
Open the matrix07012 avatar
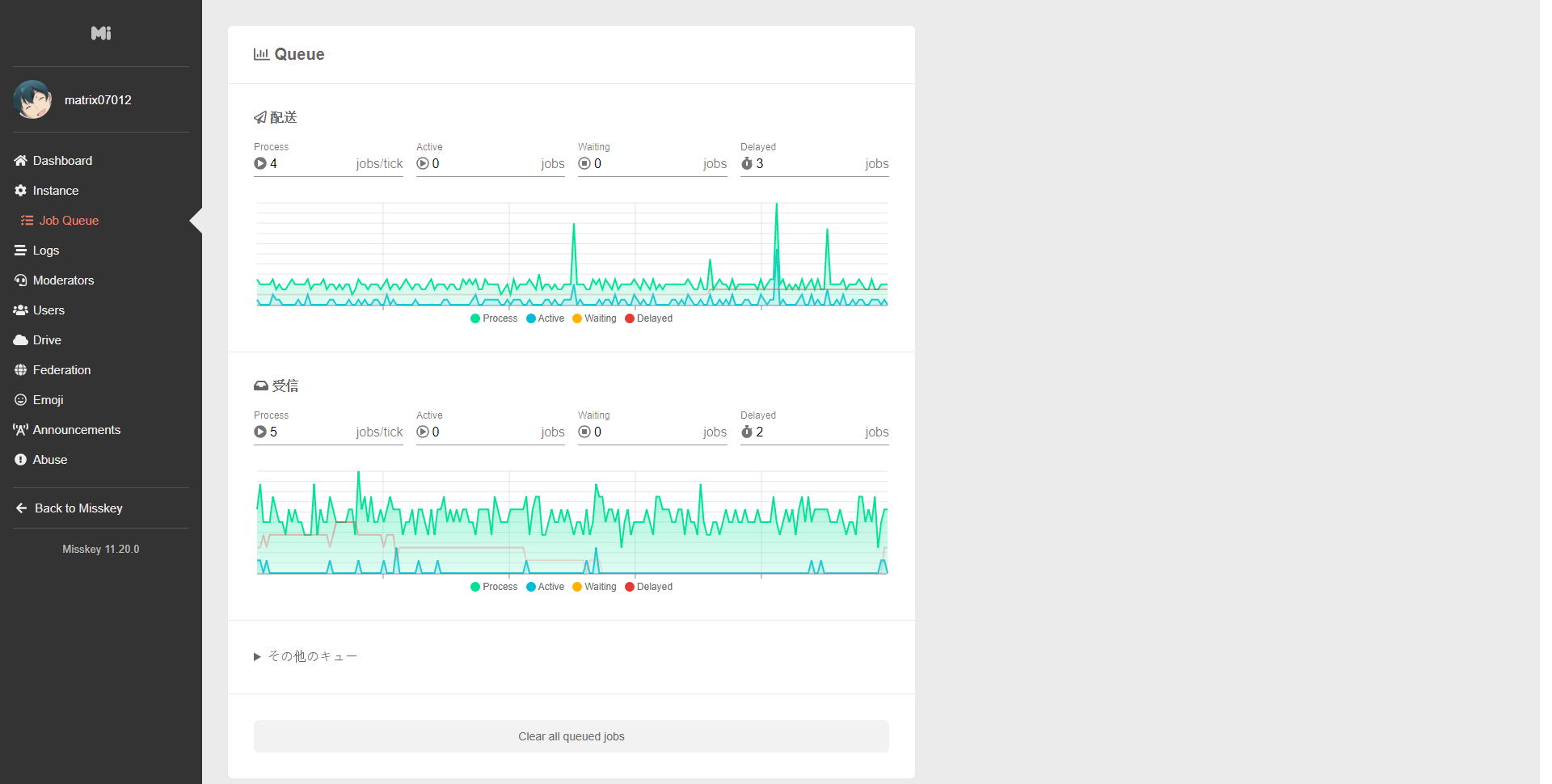[x=32, y=99]
